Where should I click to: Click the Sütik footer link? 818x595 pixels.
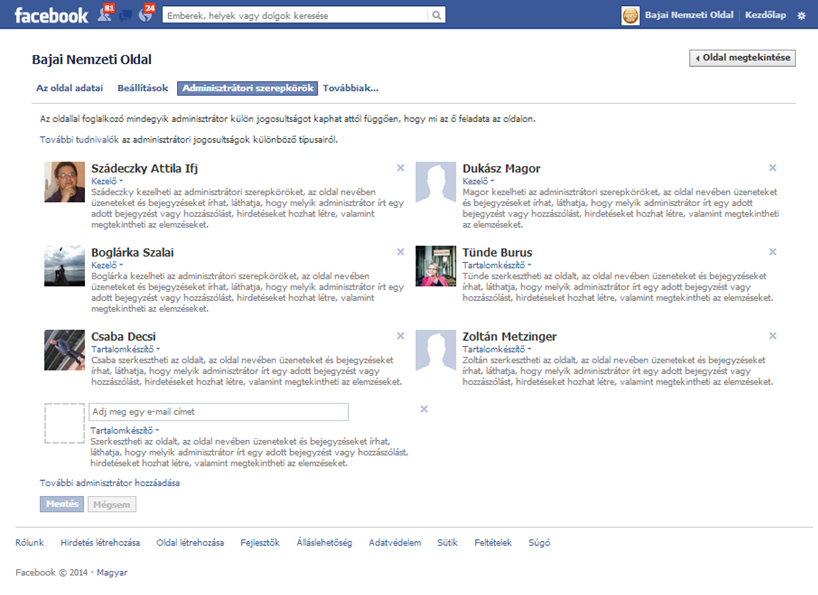(x=447, y=543)
